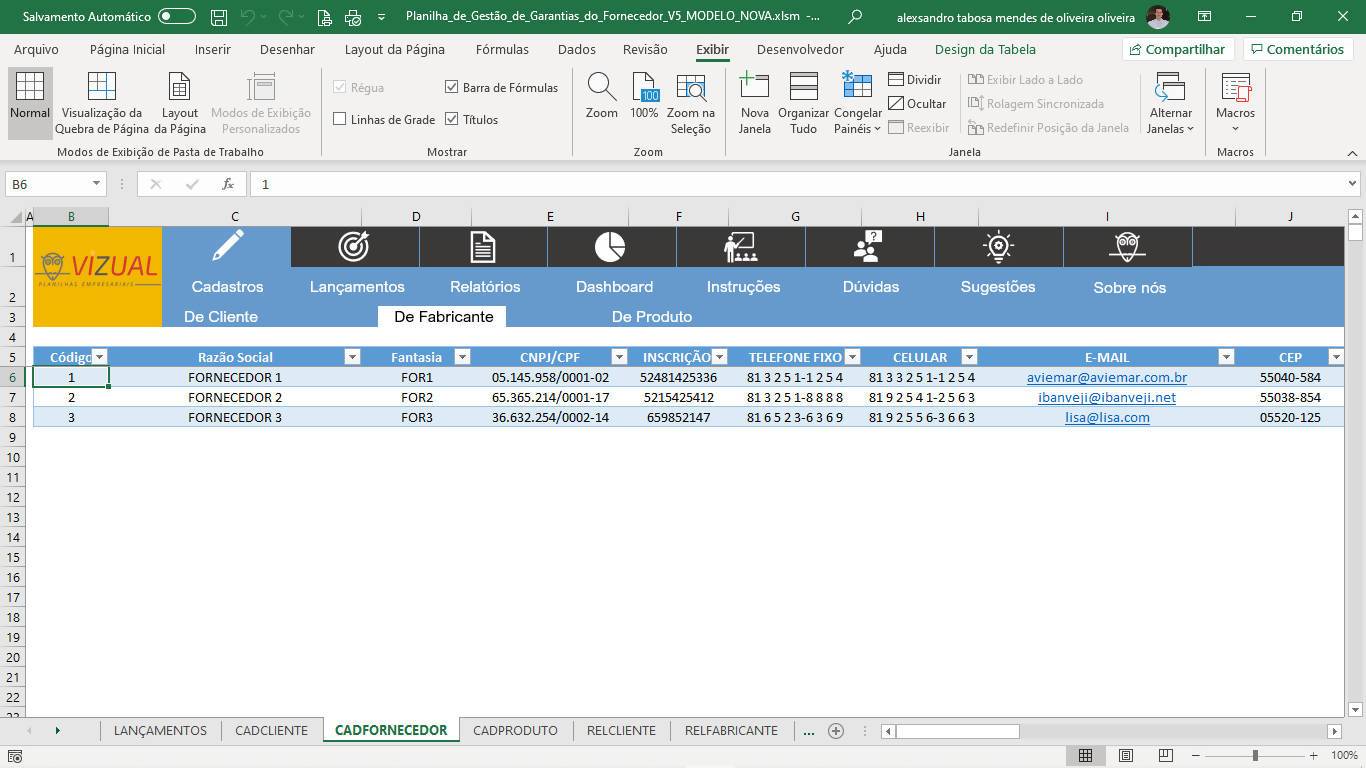Image resolution: width=1366 pixels, height=768 pixels.
Task: Open the Dashboard pie chart icon
Action: (610, 246)
